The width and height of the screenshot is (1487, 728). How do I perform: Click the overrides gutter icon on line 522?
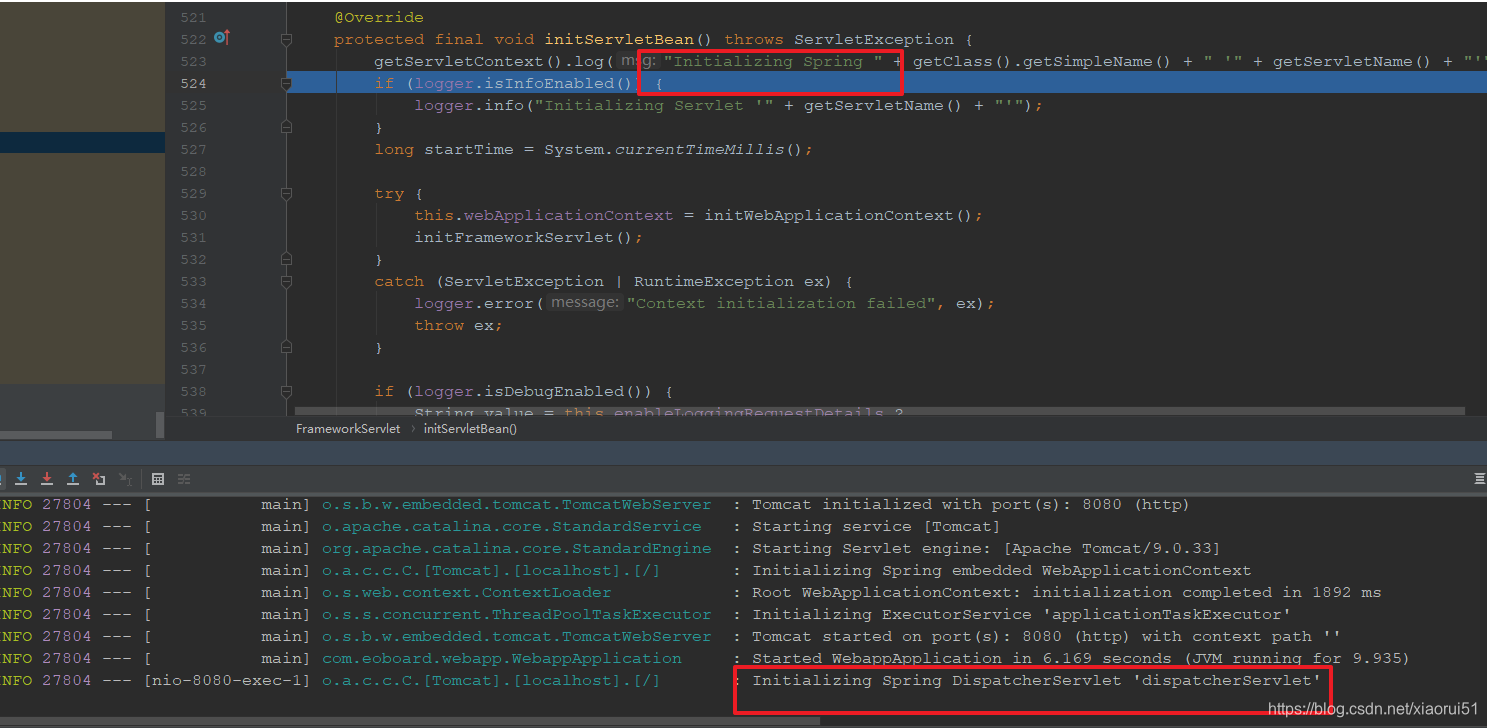[222, 38]
